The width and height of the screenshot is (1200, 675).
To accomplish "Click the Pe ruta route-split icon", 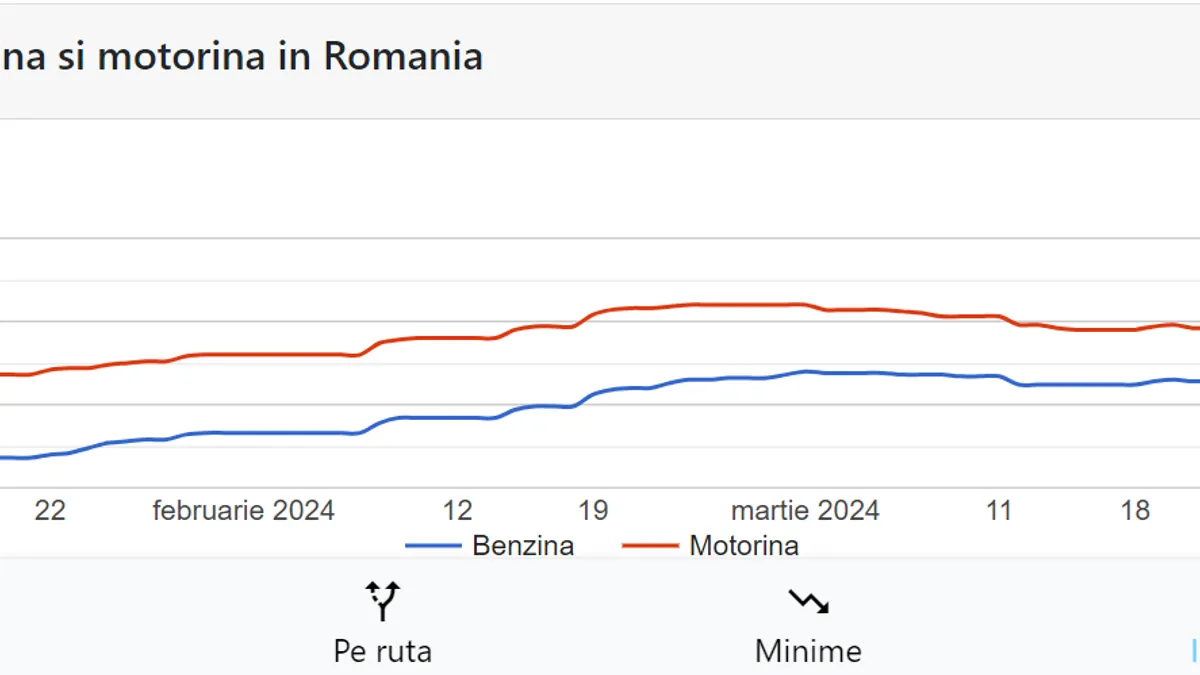I will [382, 601].
